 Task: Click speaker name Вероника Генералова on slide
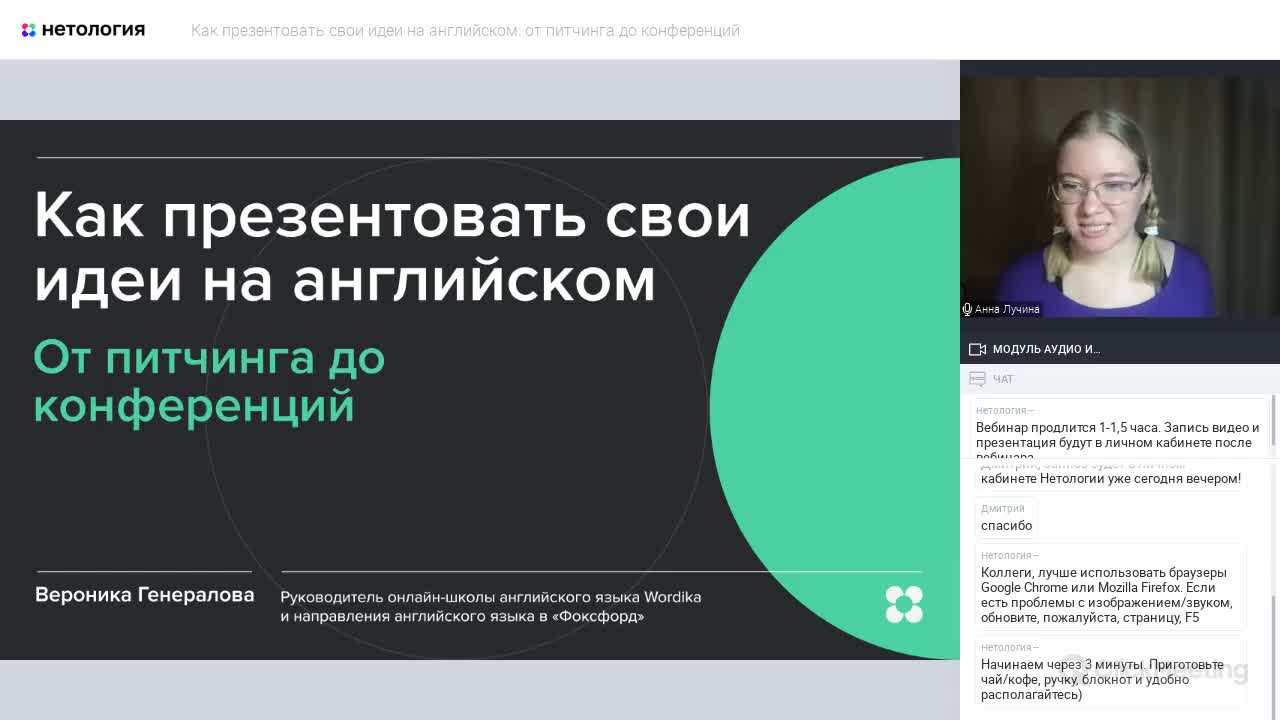click(145, 595)
